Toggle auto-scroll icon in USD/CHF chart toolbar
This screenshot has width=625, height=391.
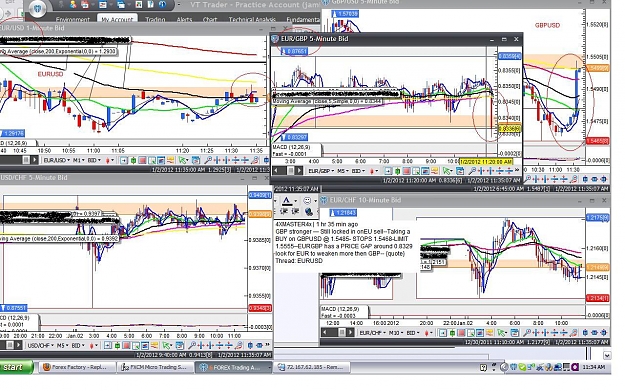107,346
